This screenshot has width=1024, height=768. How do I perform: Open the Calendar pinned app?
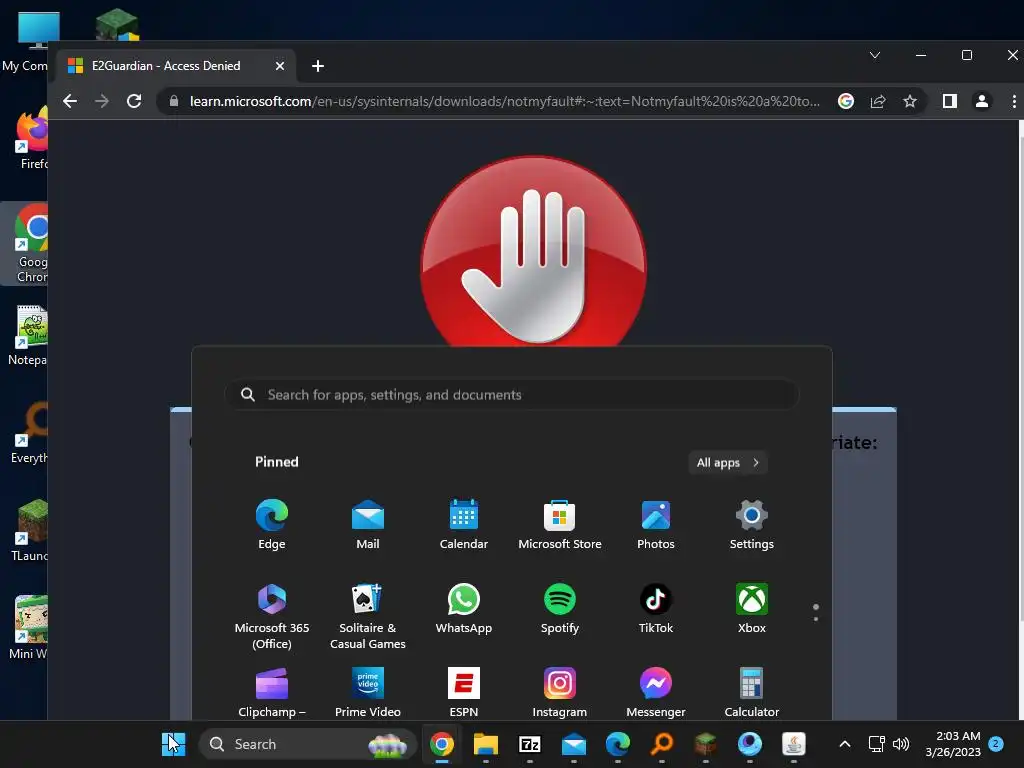click(464, 525)
